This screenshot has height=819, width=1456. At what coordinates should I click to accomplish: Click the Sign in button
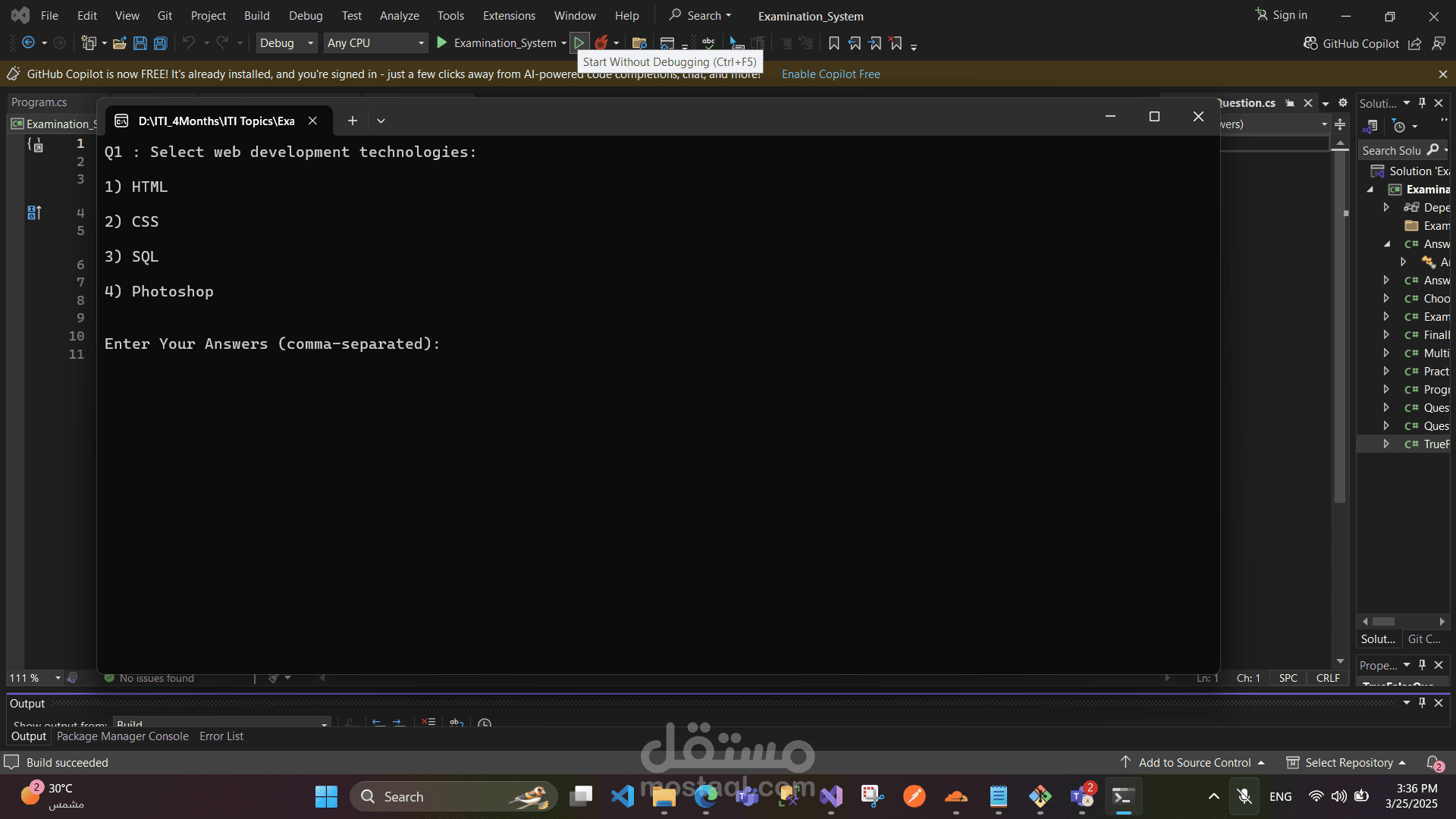coord(1281,15)
